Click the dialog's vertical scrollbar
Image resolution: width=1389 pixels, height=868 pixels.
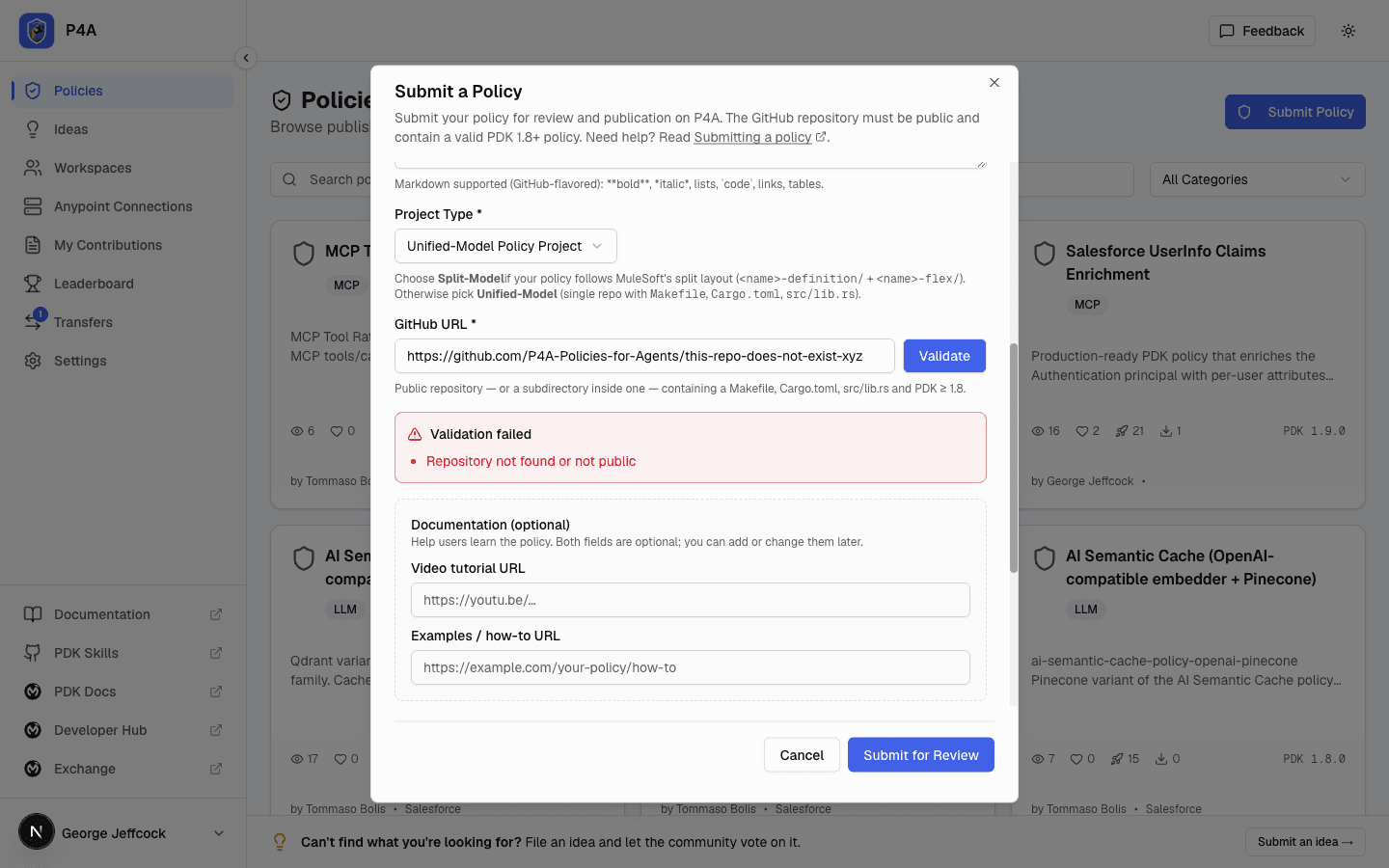pyautogui.click(x=1014, y=458)
